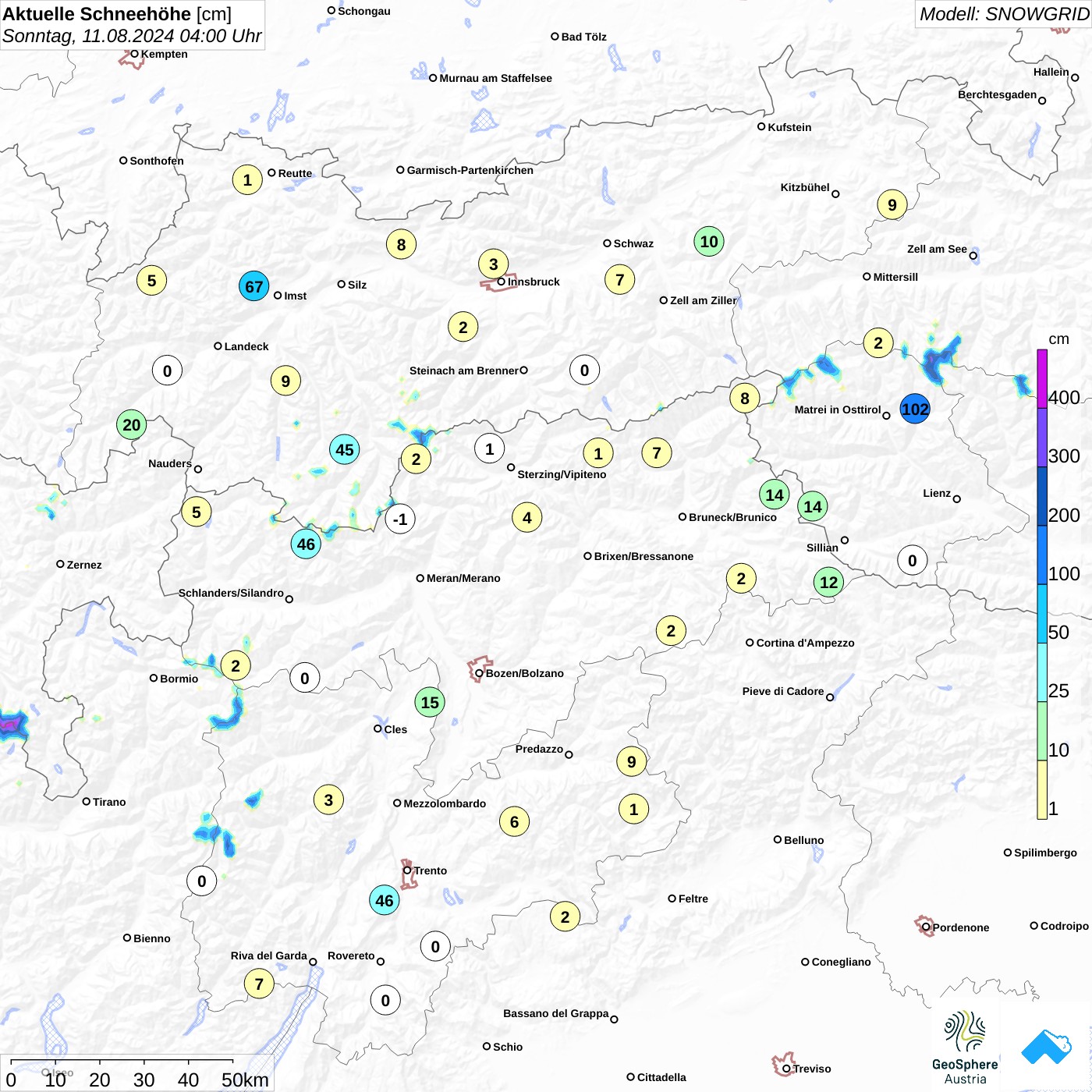Select the Zell am See label
This screenshot has width=1092, height=1092.
point(937,249)
